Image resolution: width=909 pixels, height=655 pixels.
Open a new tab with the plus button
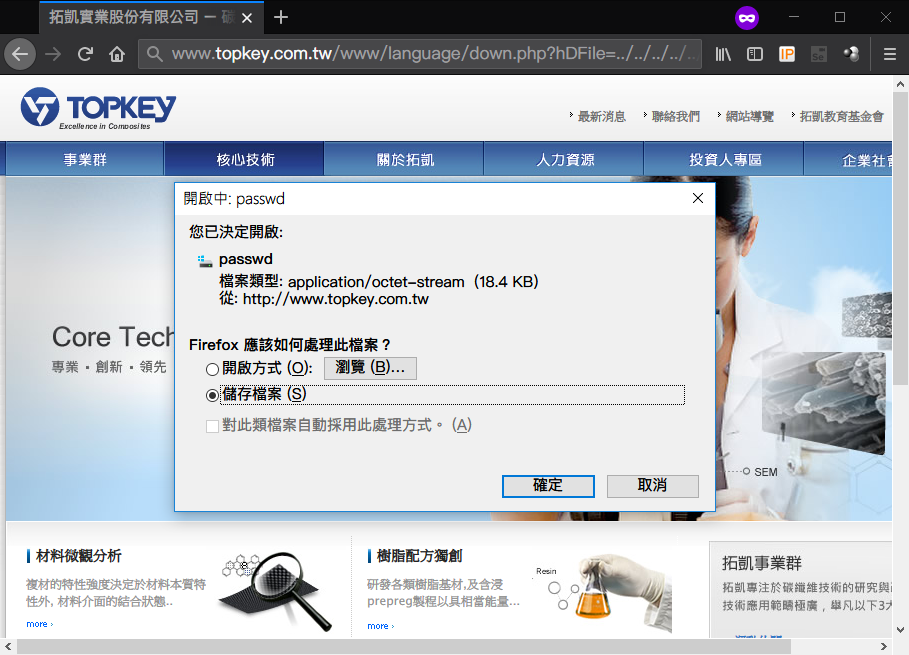281,17
